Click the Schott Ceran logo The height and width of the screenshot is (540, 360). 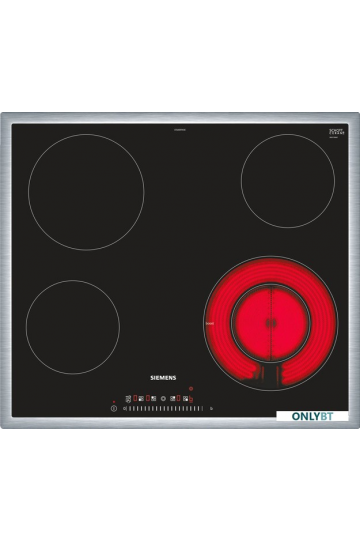(x=337, y=132)
